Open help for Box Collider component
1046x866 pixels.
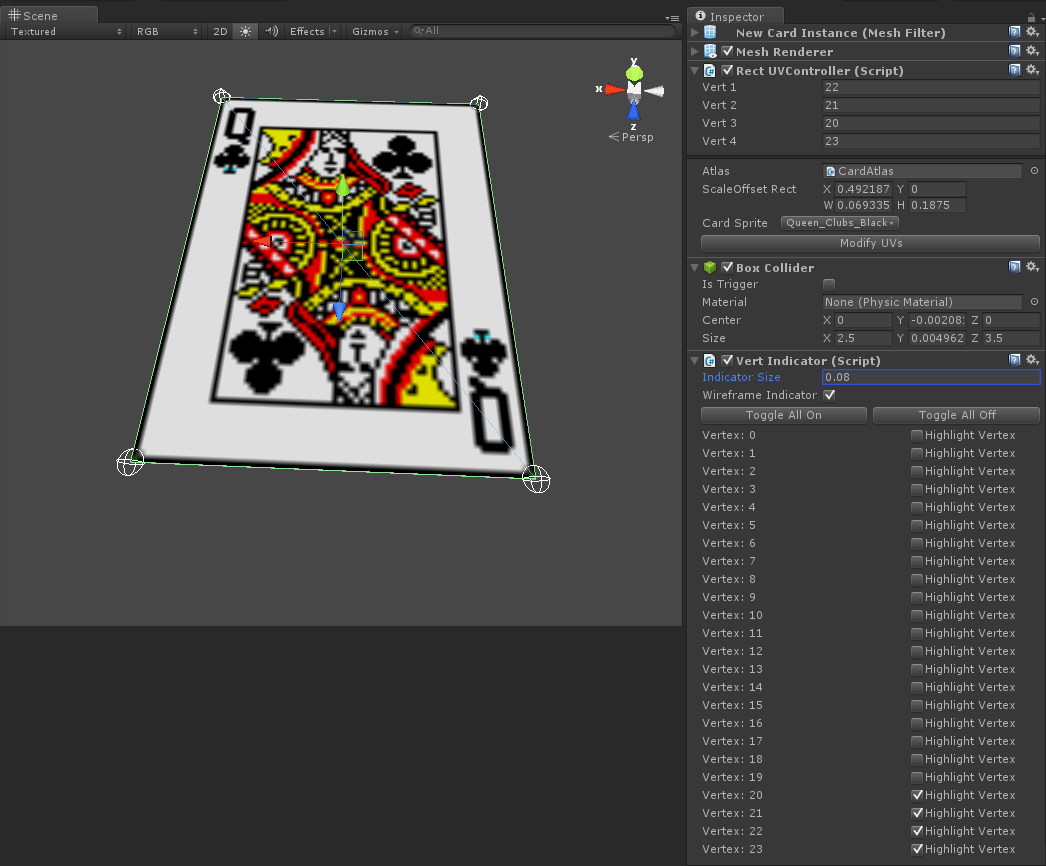click(1014, 267)
